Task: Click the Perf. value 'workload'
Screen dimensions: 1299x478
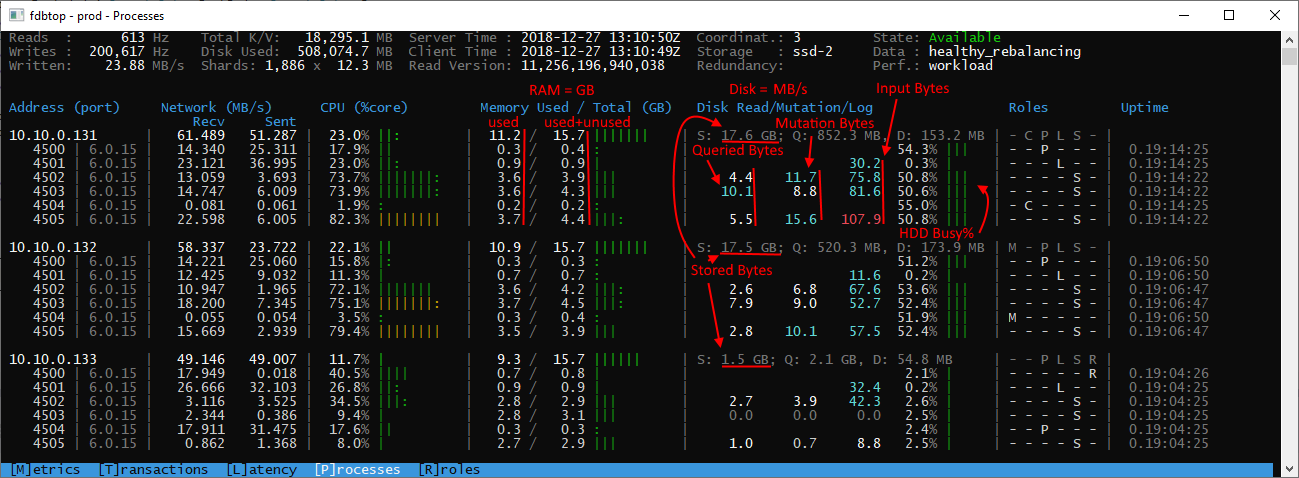Action: click(961, 65)
